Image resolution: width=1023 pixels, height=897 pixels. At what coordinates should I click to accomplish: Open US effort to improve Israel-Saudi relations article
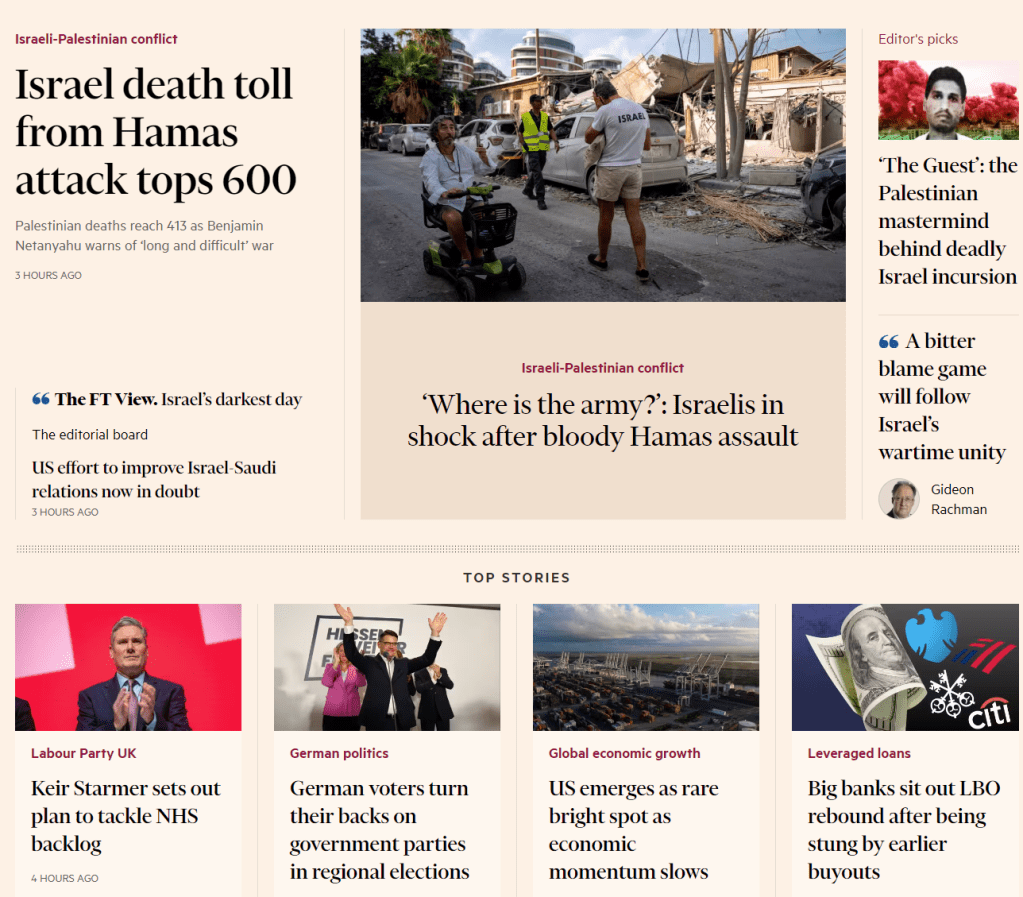click(x=154, y=479)
